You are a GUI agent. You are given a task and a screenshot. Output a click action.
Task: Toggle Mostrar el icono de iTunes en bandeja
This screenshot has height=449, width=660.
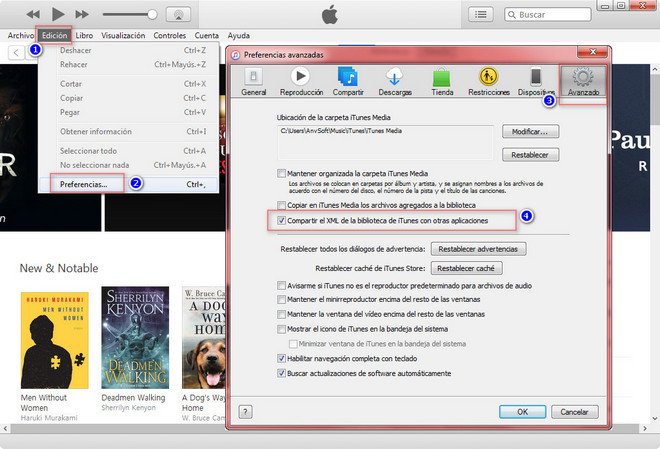(x=281, y=329)
